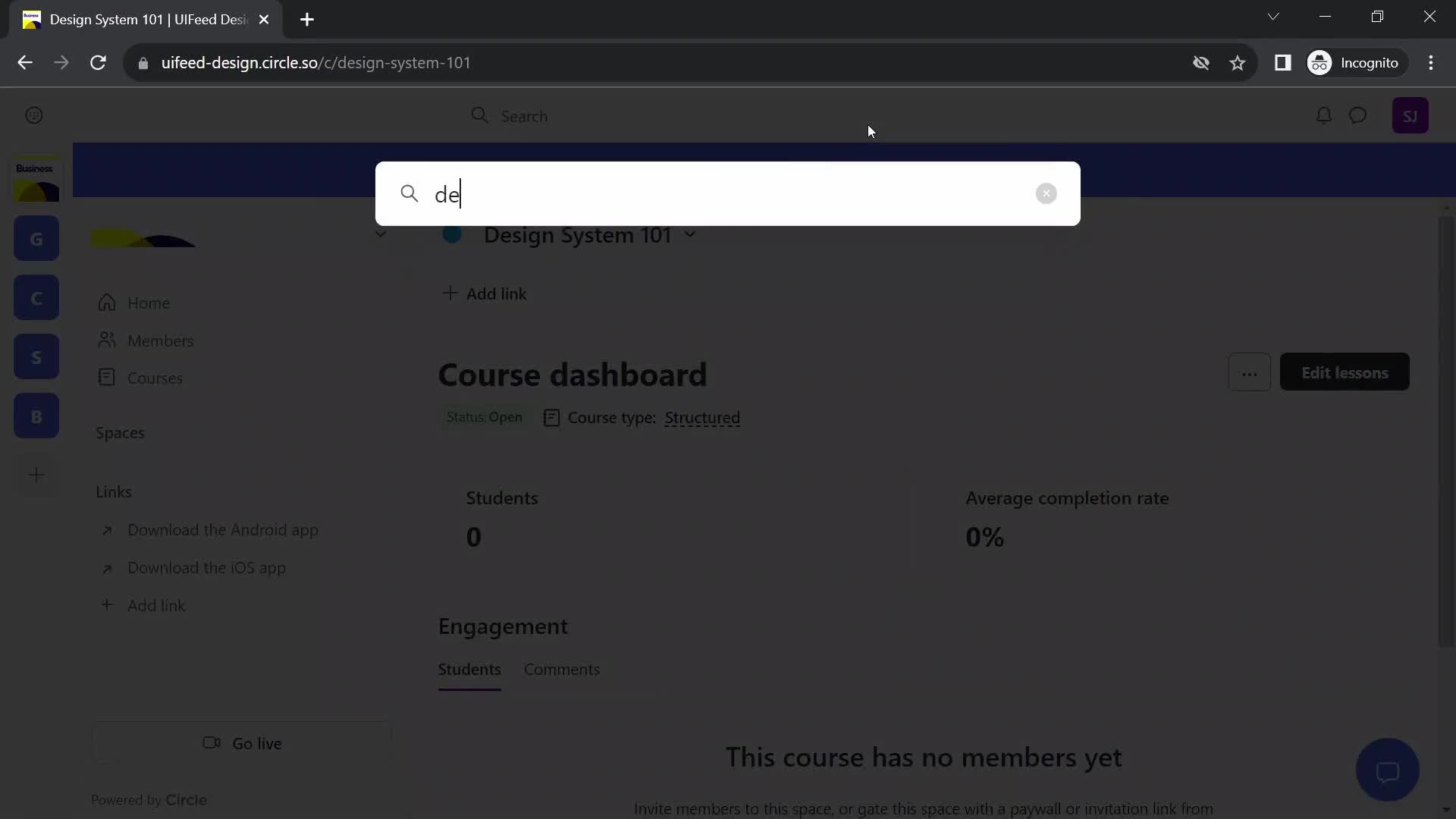This screenshot has width=1456, height=819.
Task: Open the support chat widget
Action: 1387,770
